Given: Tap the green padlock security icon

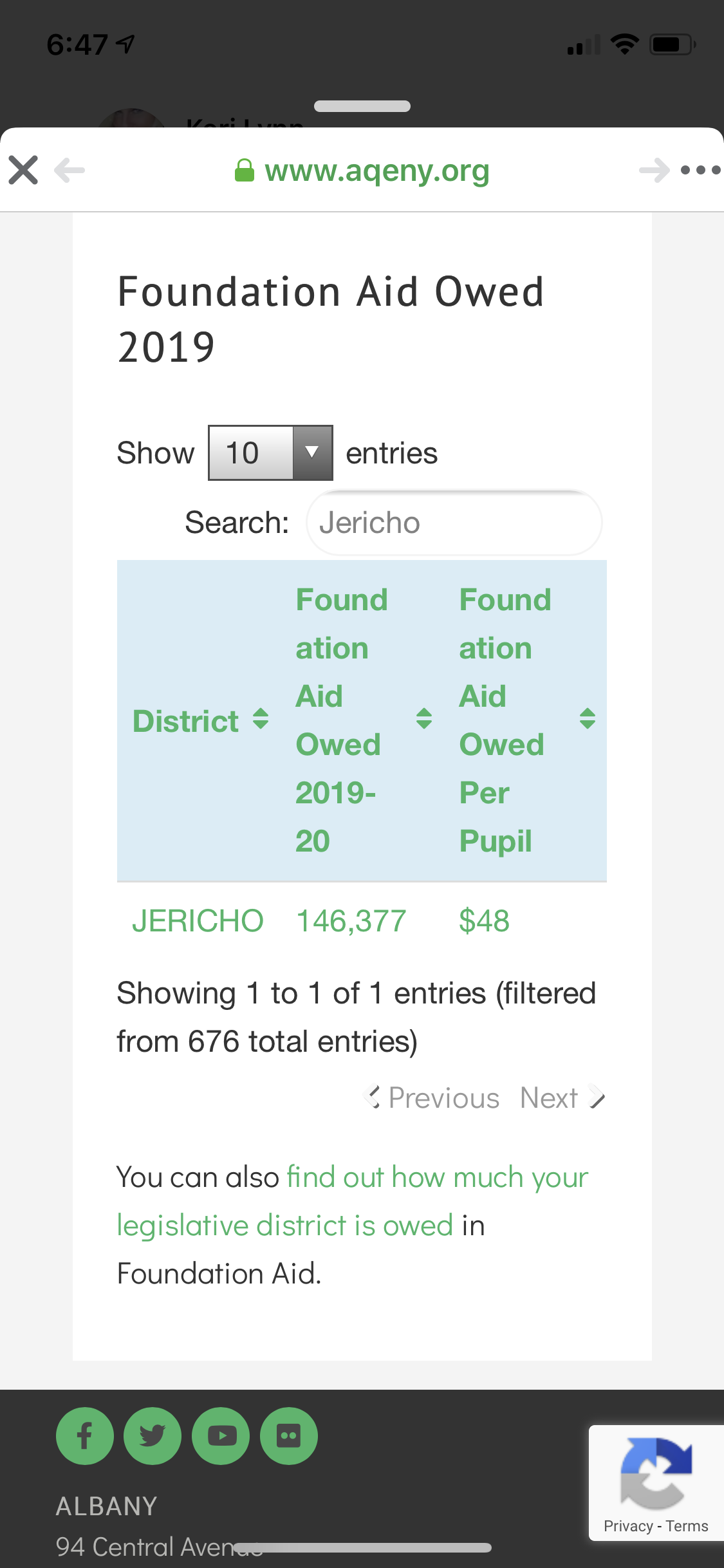Looking at the screenshot, I should 244,171.
